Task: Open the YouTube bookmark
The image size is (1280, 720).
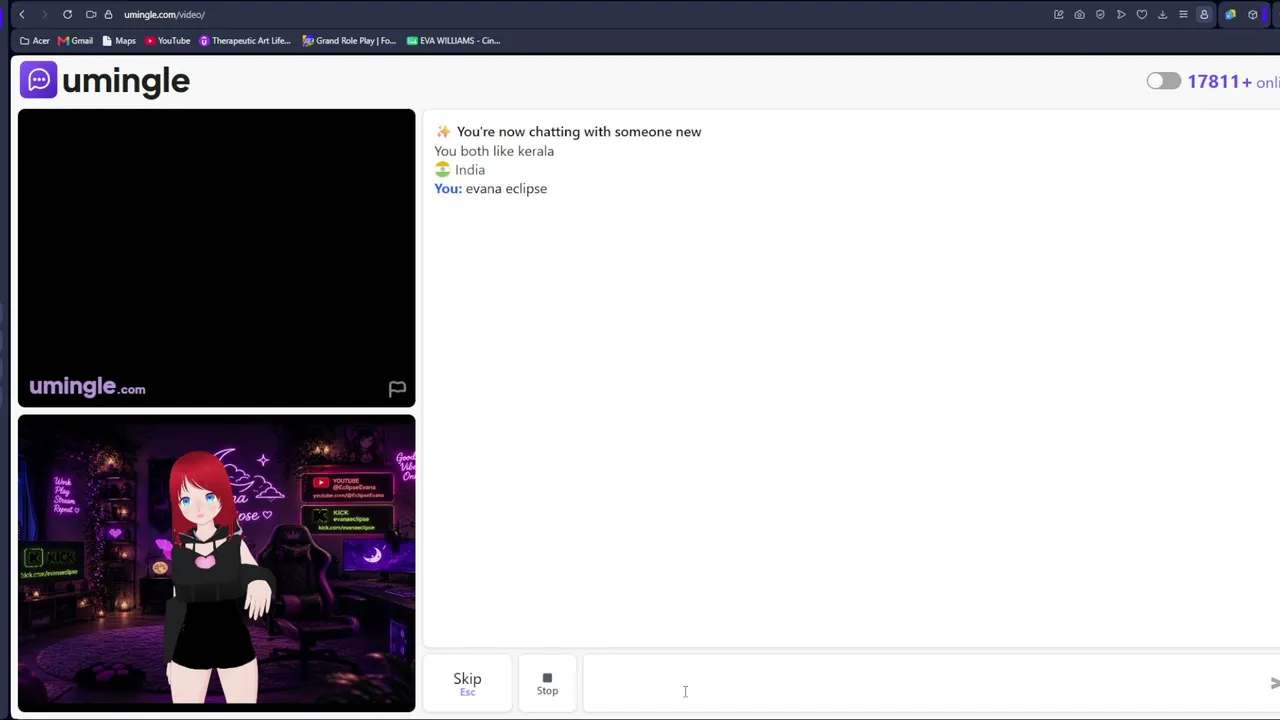Action: point(168,41)
